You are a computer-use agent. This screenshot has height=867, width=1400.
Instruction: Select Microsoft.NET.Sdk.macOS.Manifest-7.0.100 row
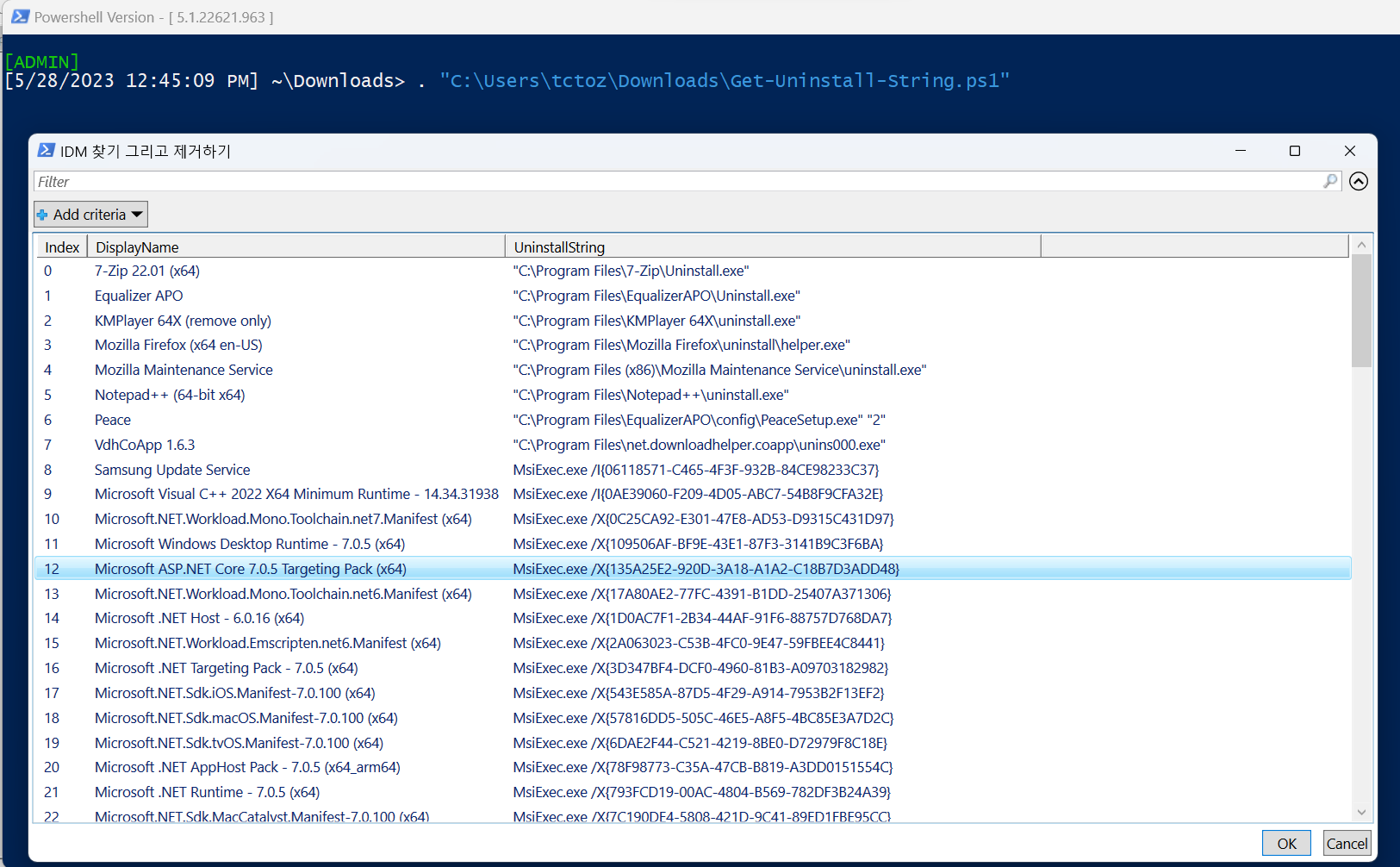(x=693, y=718)
